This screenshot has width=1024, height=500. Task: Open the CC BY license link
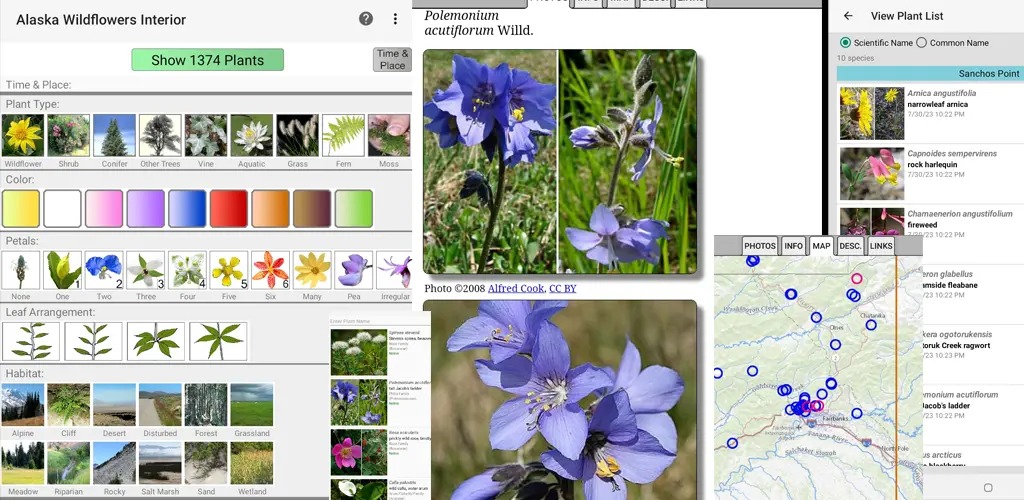[x=562, y=288]
